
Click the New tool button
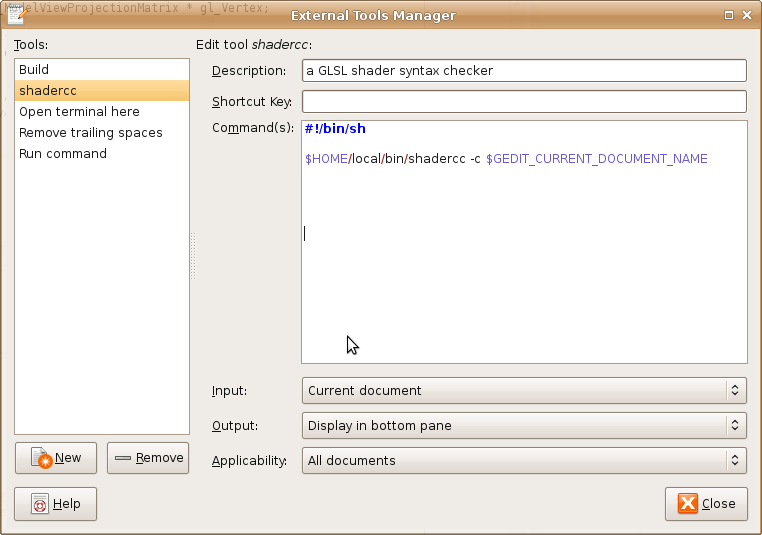56,458
